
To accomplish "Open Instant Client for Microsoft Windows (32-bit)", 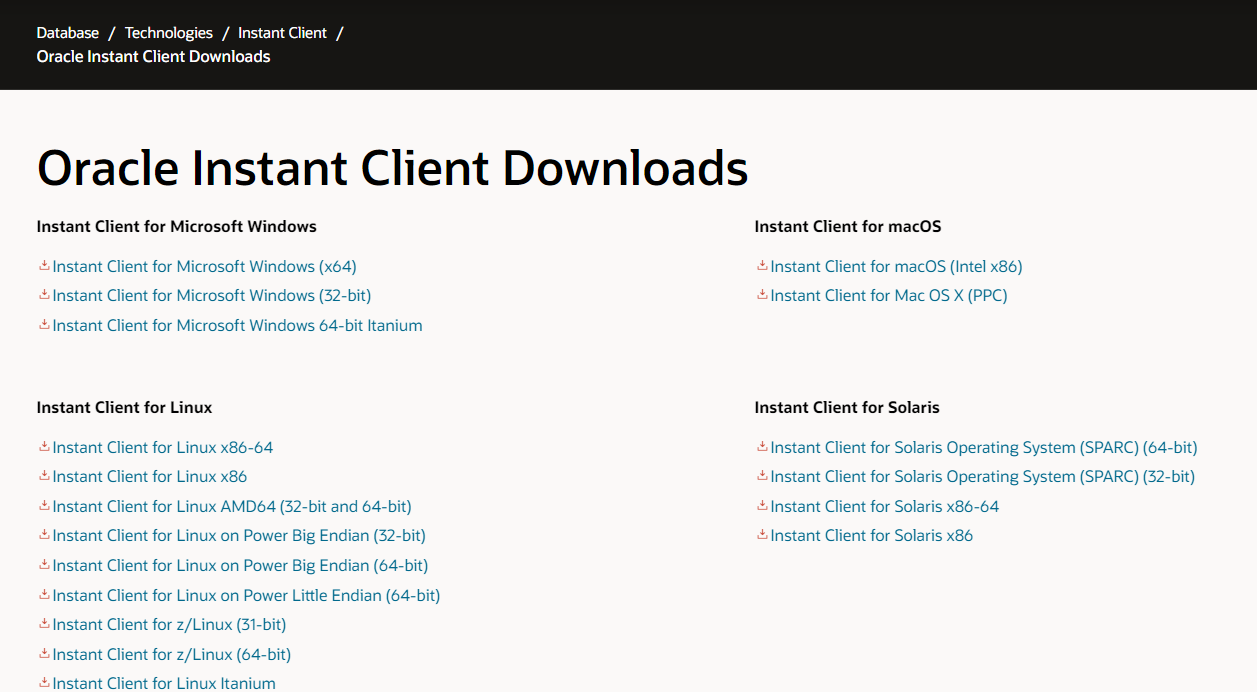I will coord(212,296).
